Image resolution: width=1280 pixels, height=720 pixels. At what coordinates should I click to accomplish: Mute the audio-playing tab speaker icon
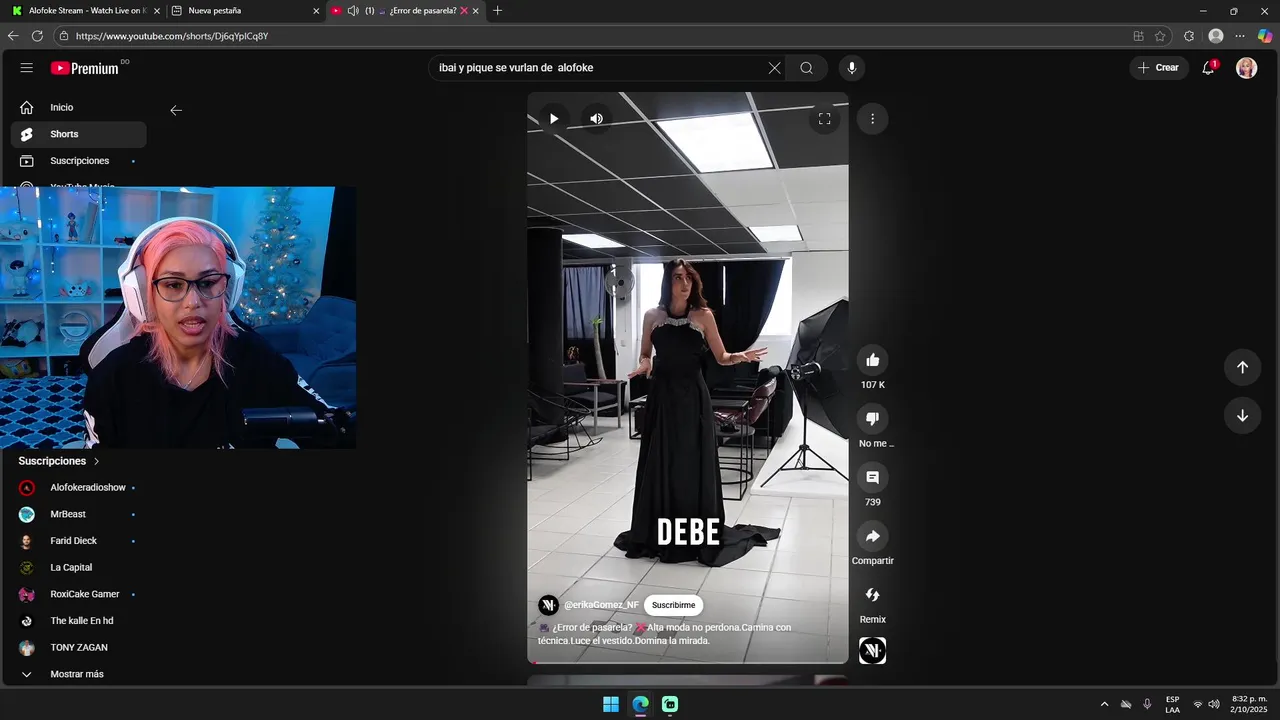click(353, 11)
